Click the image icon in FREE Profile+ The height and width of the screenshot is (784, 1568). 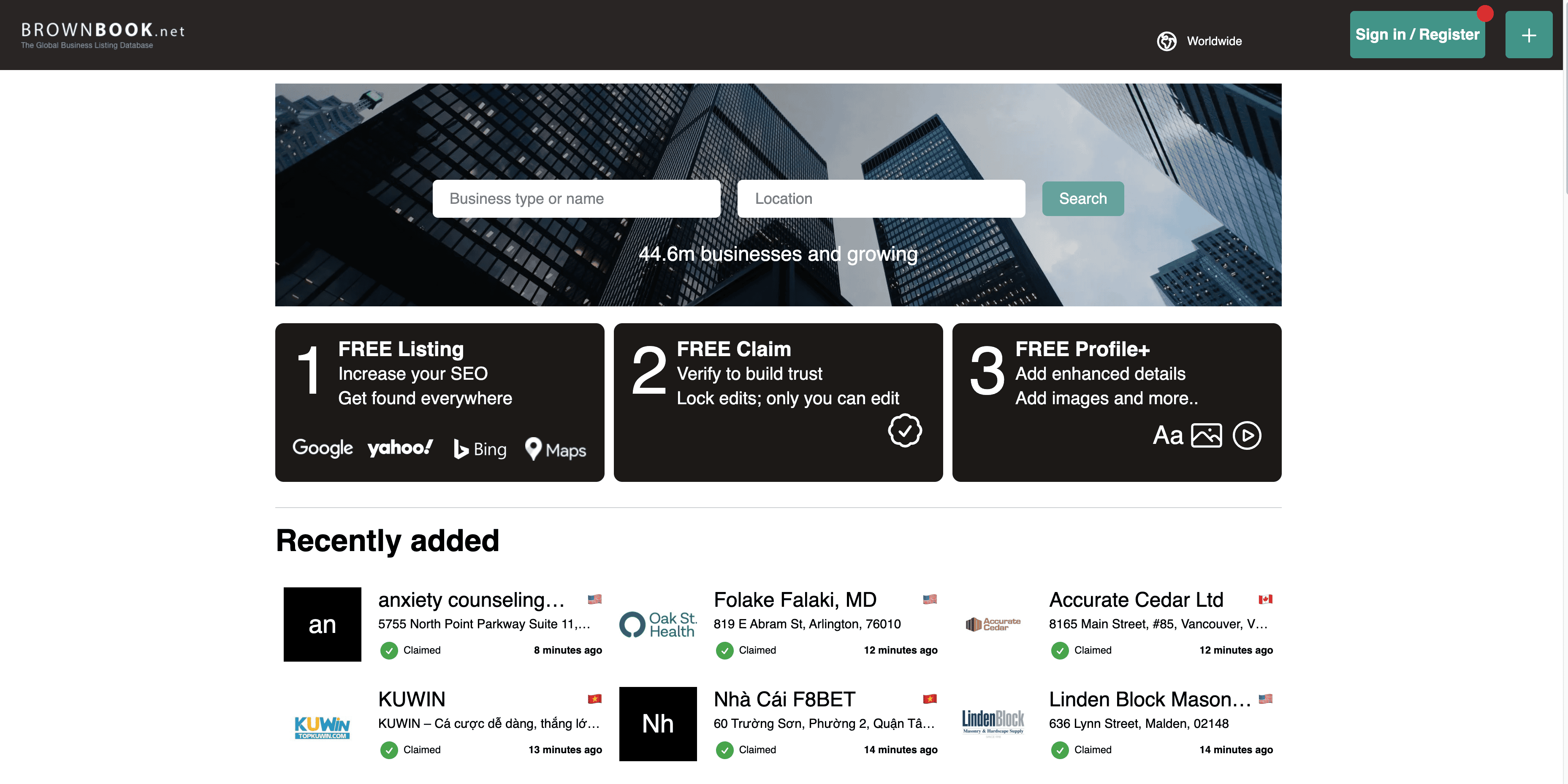[x=1206, y=435]
